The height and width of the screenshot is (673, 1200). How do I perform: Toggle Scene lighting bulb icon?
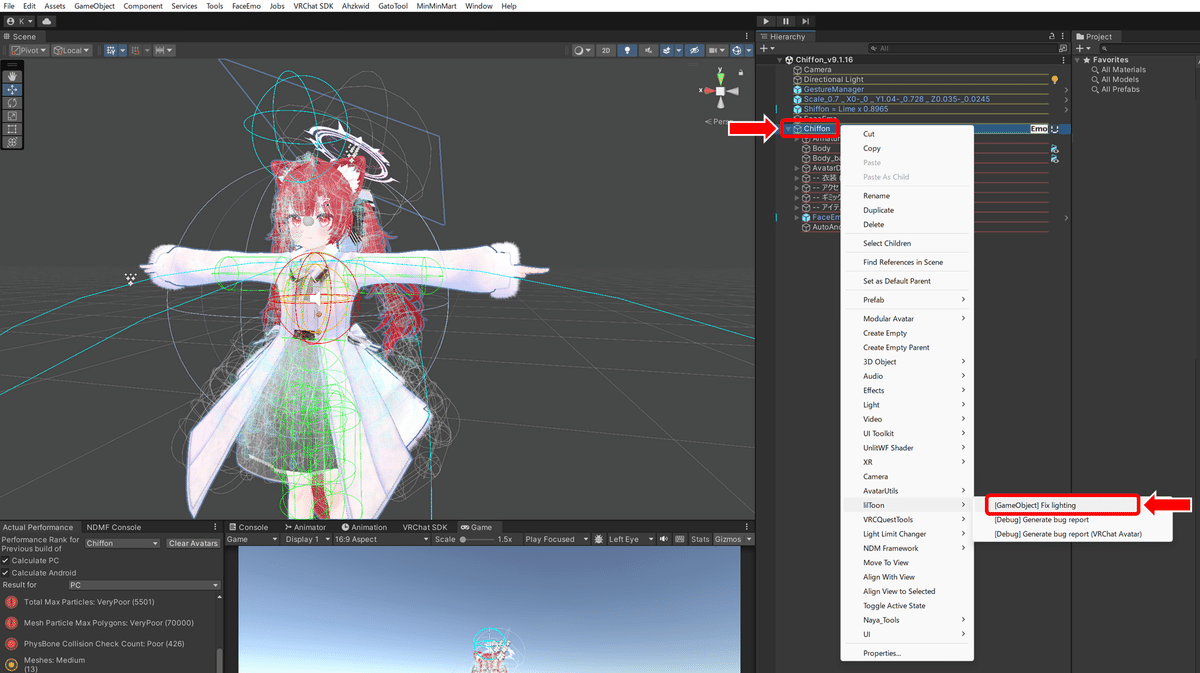pyautogui.click(x=627, y=50)
